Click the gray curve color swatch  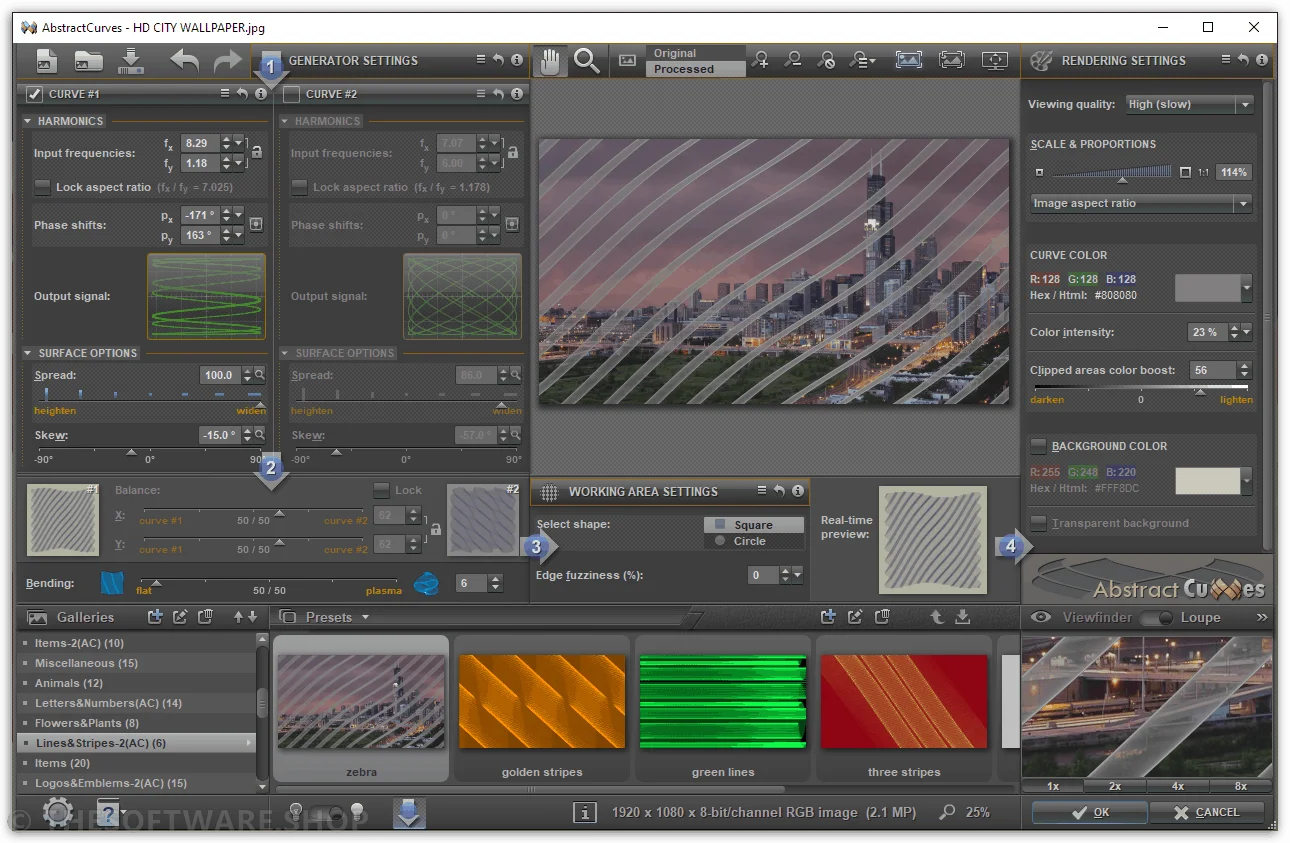[x=1207, y=288]
